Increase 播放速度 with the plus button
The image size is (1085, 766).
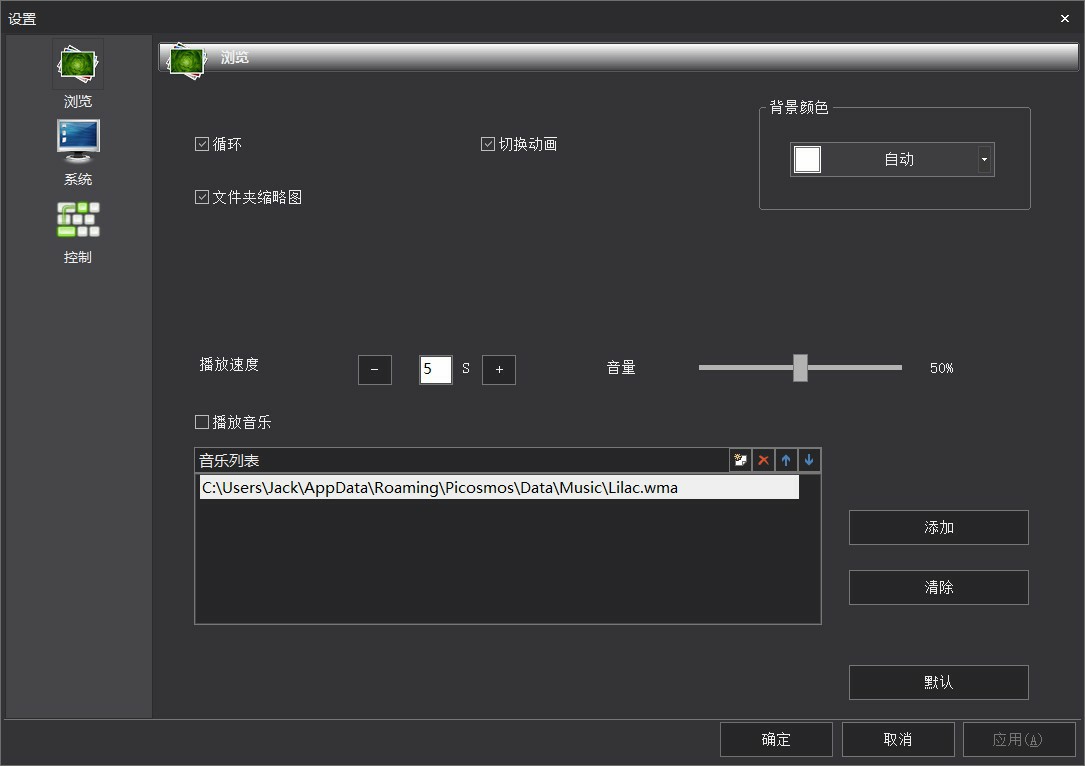tap(499, 369)
